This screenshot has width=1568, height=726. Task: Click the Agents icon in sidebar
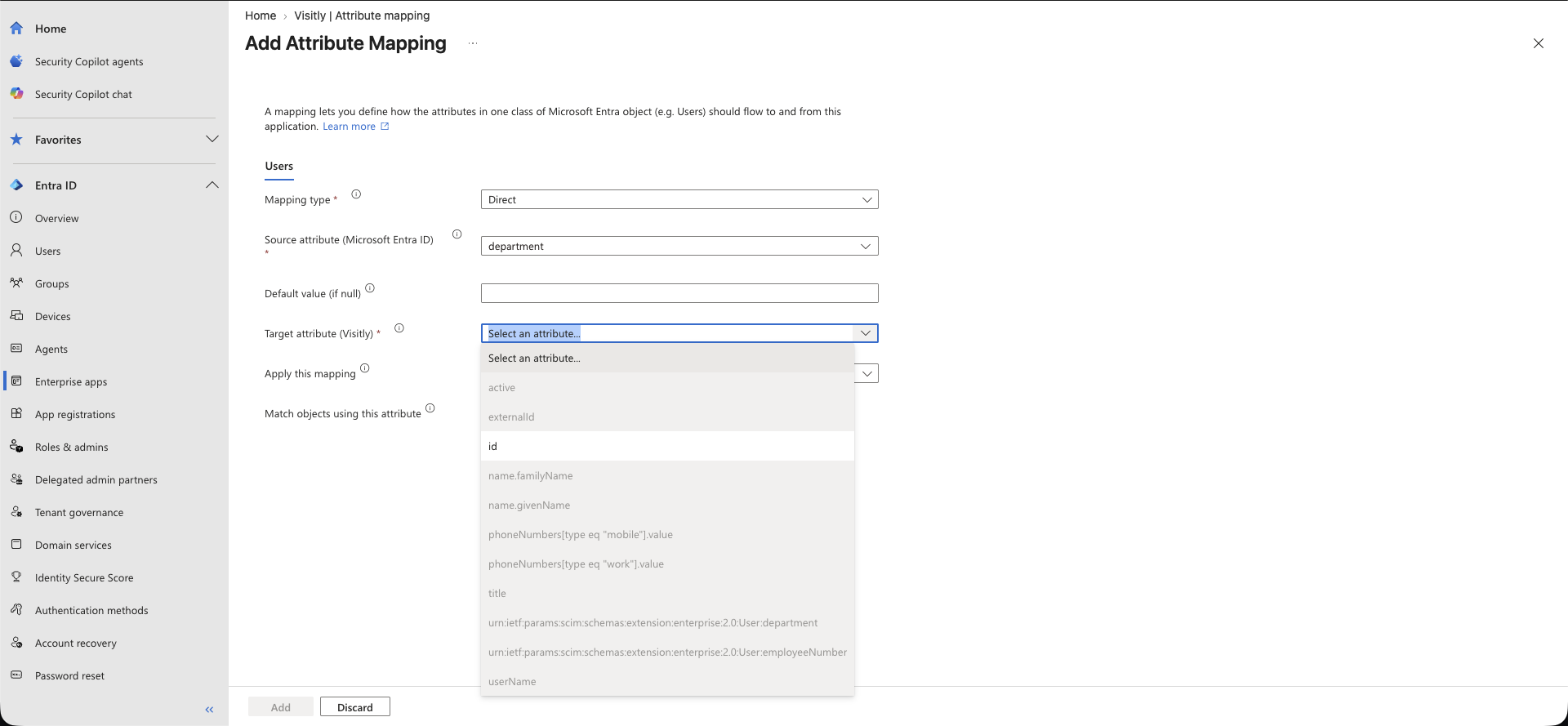click(16, 349)
